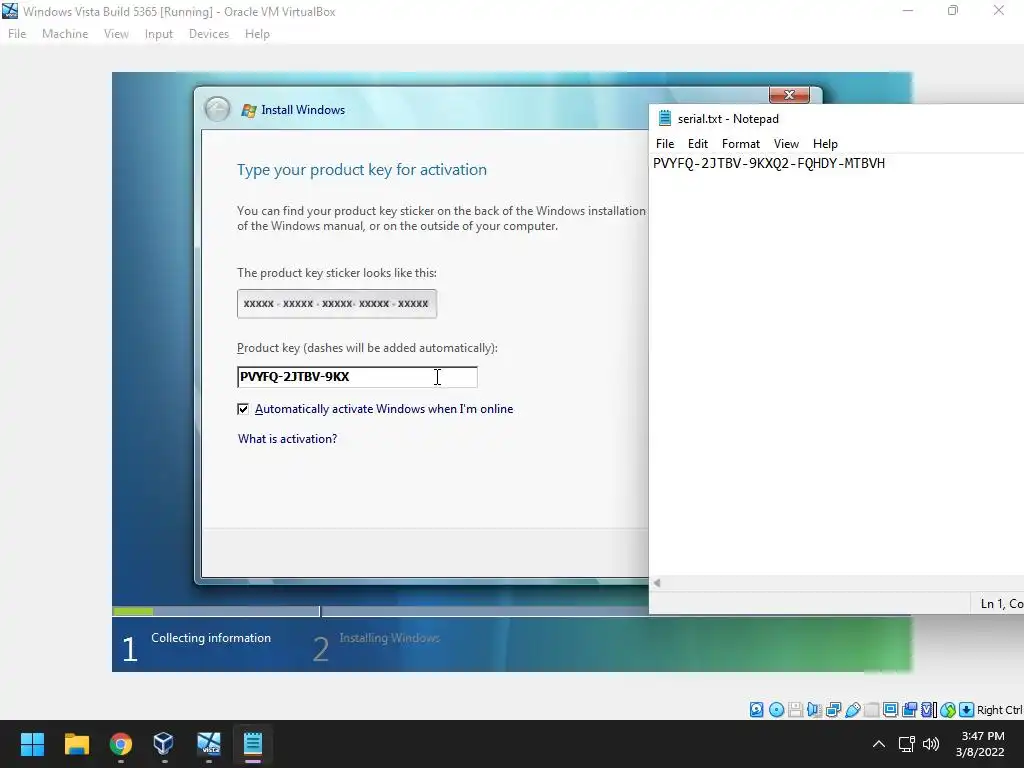Click the optical drive indicator icon
Screen dimensions: 1024x768
[776, 710]
